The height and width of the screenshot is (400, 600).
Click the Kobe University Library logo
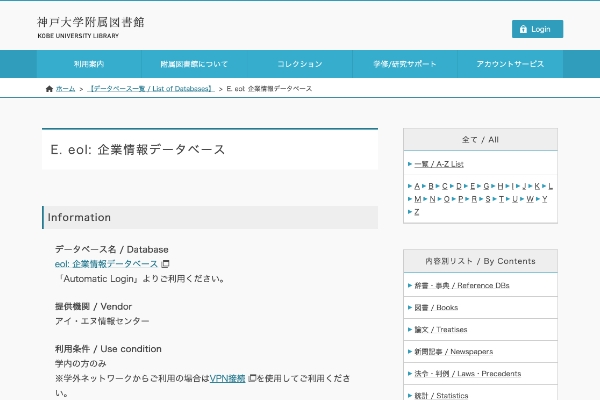click(x=91, y=27)
